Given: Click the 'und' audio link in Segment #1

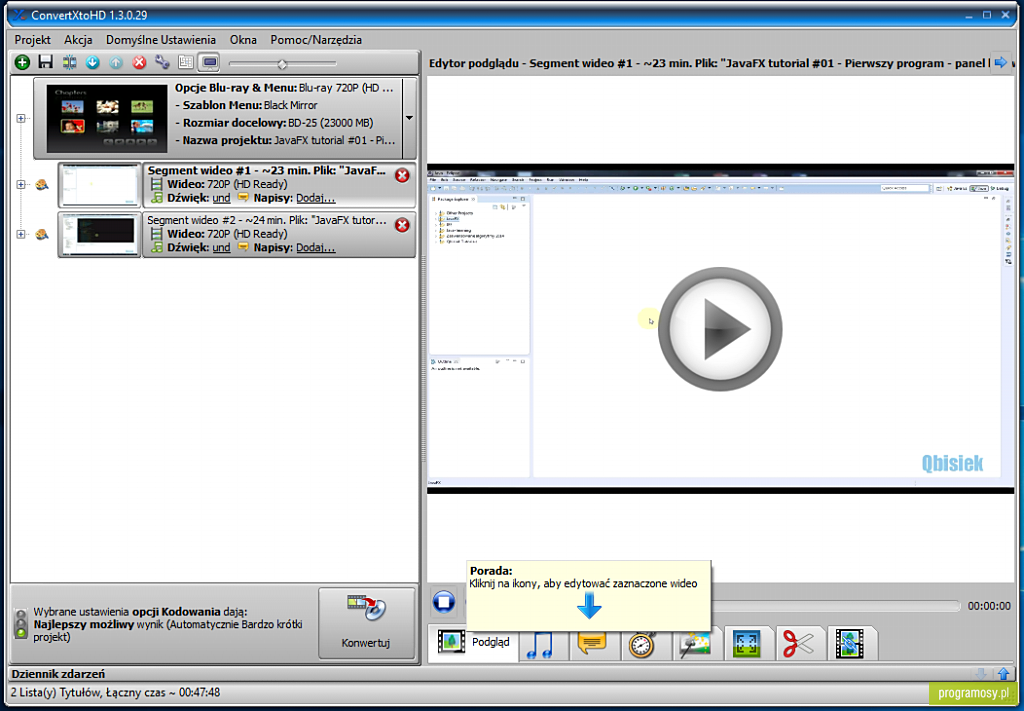Looking at the screenshot, I should coord(221,198).
